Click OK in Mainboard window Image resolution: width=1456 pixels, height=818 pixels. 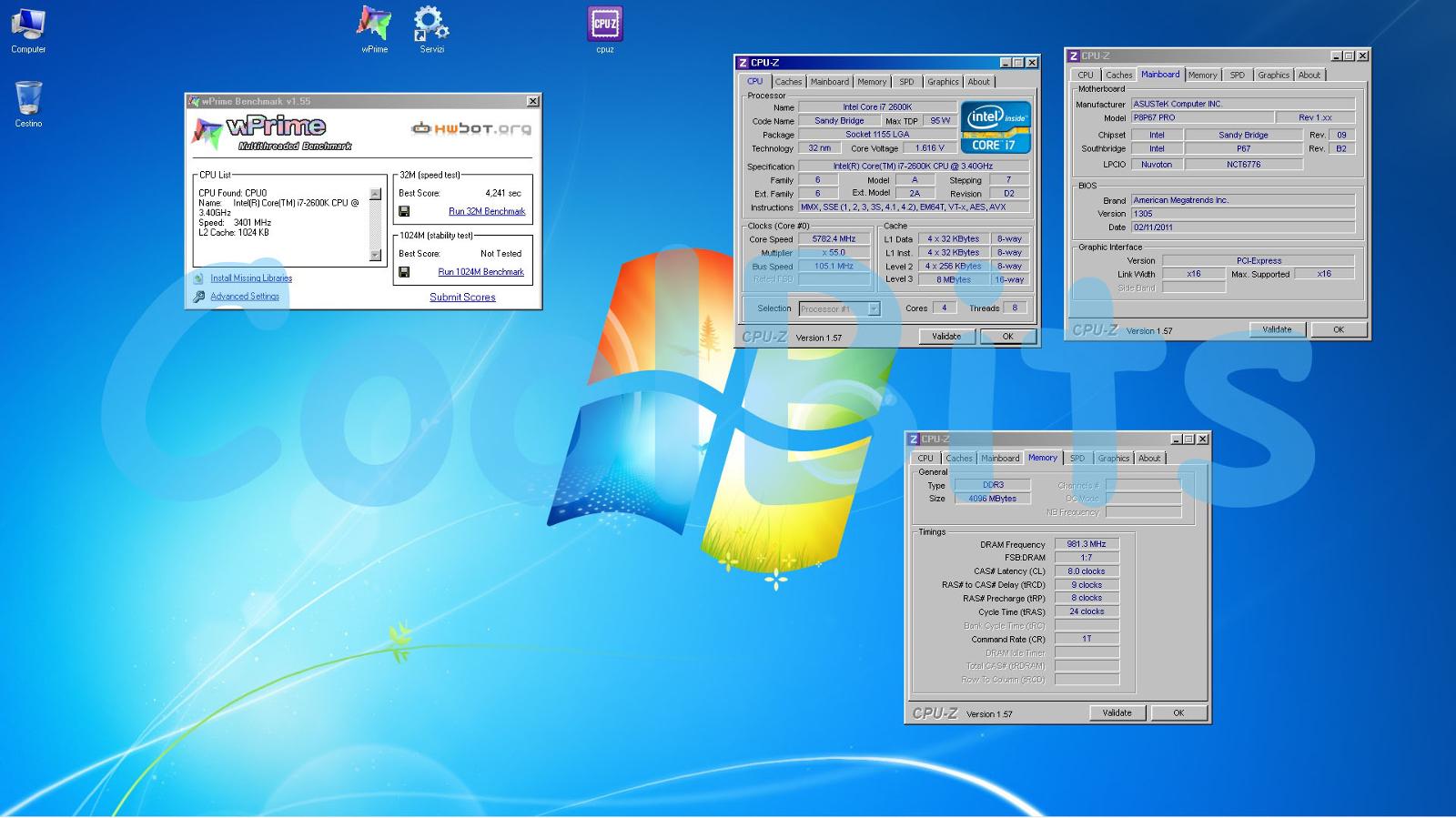1339,329
